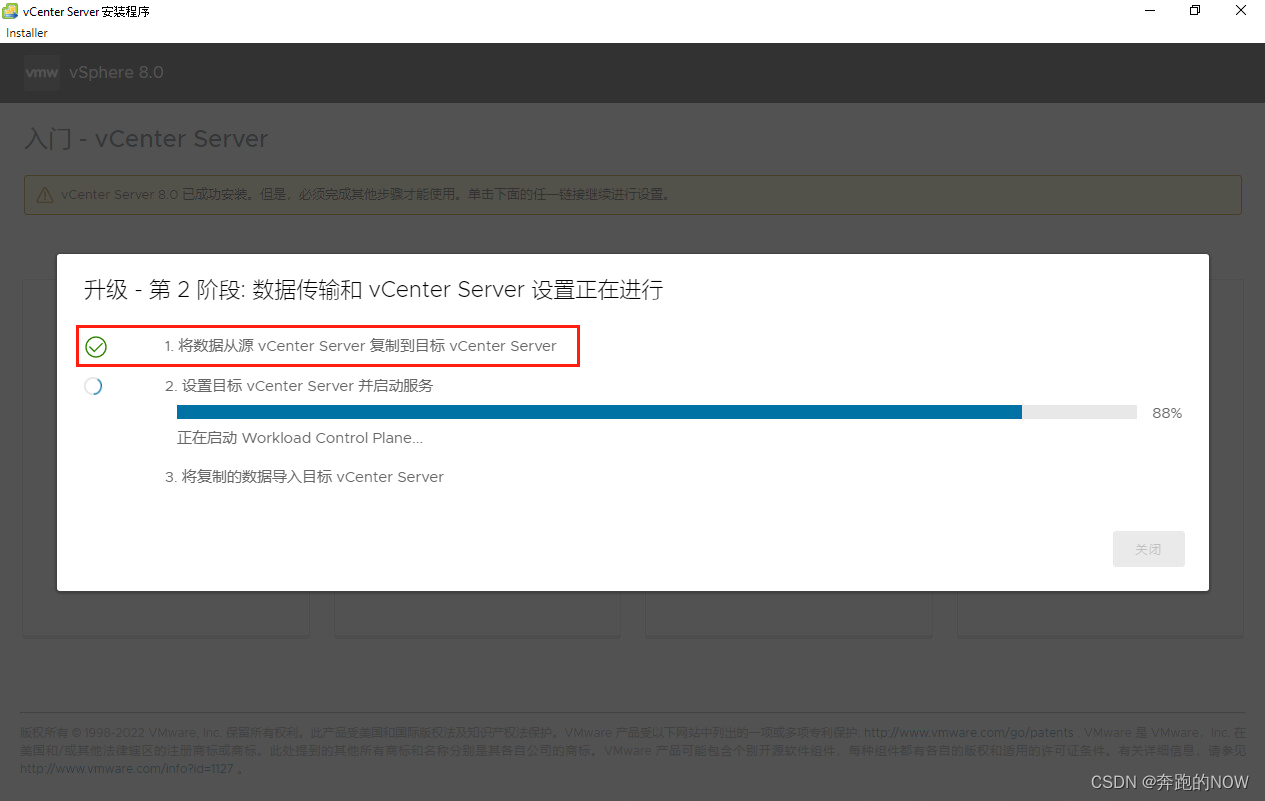Click the status text 正在启动 Workload Control Plane...
Screen dimensions: 1265x801
[300, 438]
